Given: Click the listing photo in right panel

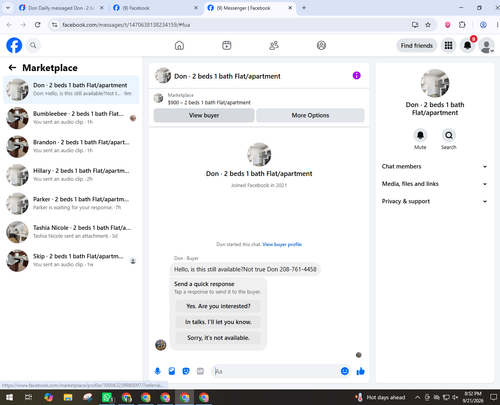Looking at the screenshot, I should point(435,83).
